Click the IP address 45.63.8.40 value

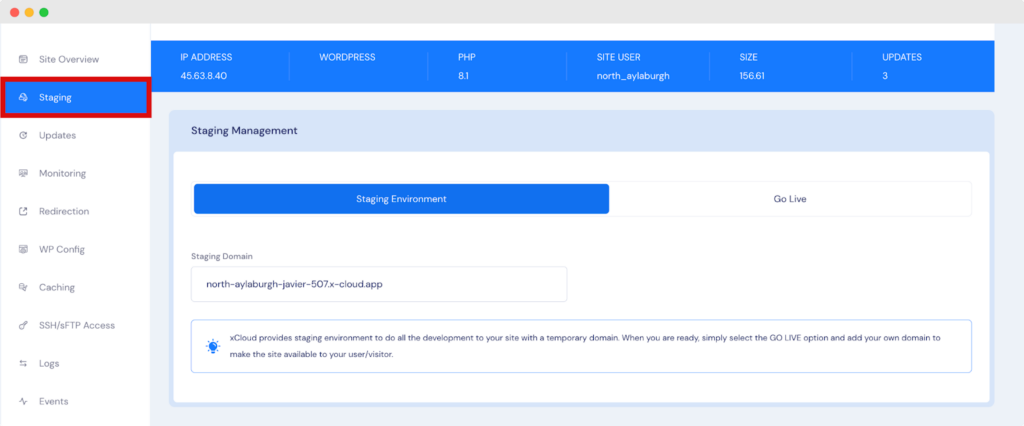(x=203, y=76)
